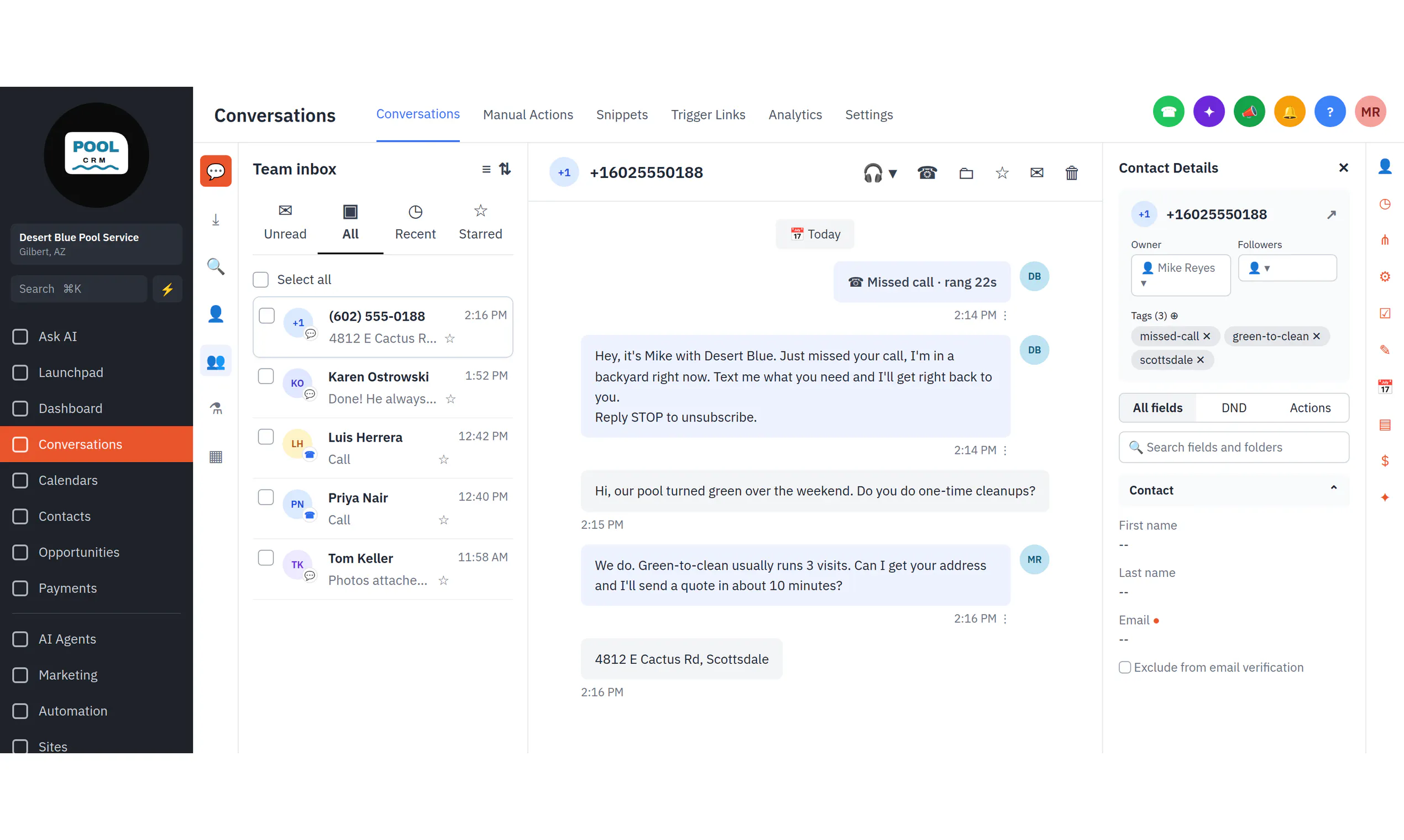This screenshot has height=840, width=1404.
Task: Open the Trigger Links tab
Action: [x=708, y=115]
